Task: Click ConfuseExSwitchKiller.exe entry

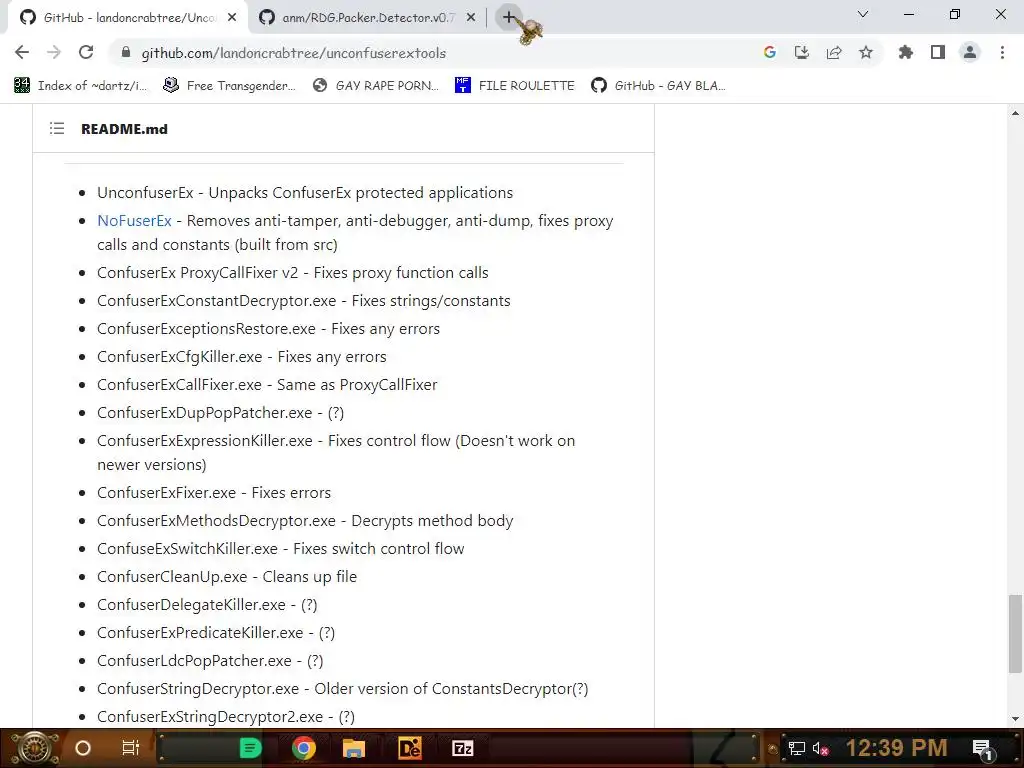Action: pyautogui.click(x=281, y=549)
